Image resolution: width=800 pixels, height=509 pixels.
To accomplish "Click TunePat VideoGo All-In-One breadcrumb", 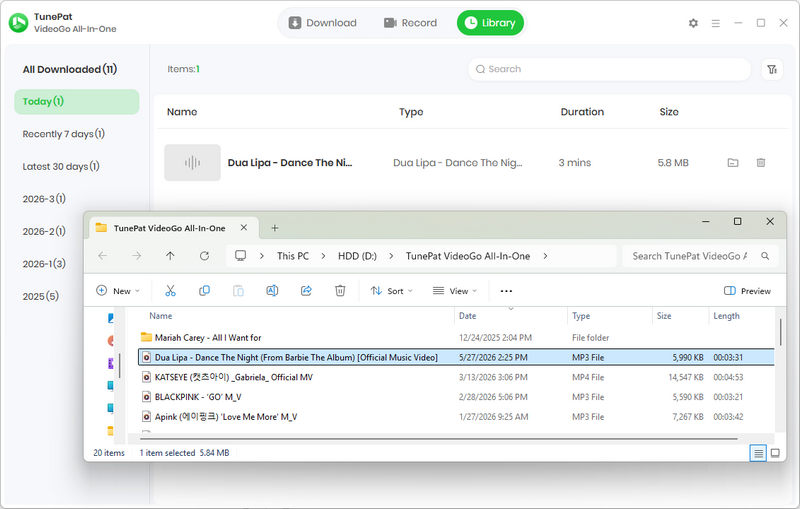I will pyautogui.click(x=468, y=256).
